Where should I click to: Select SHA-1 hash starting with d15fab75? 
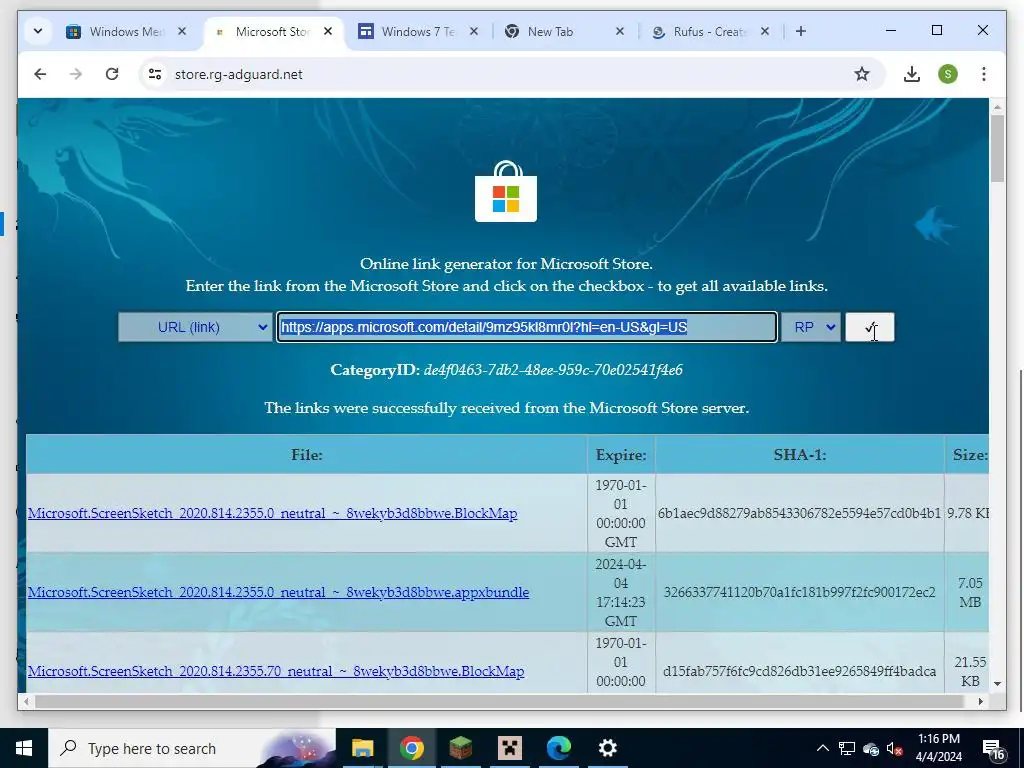click(799, 671)
